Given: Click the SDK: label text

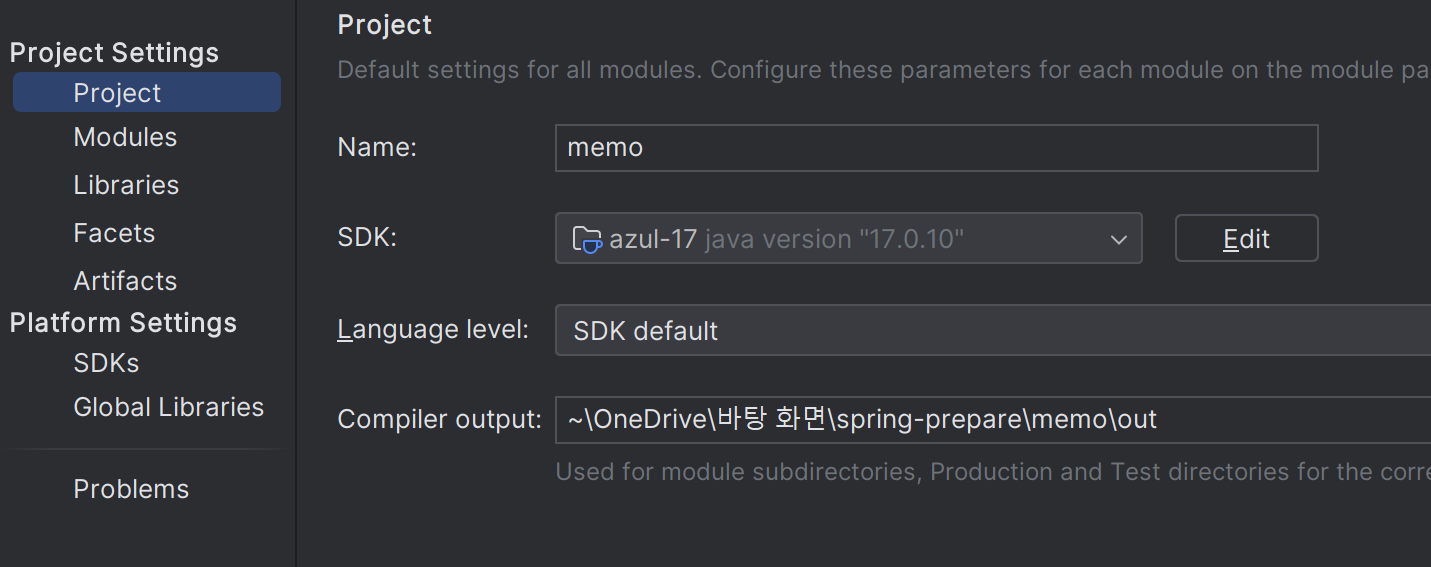Looking at the screenshot, I should tap(367, 238).
